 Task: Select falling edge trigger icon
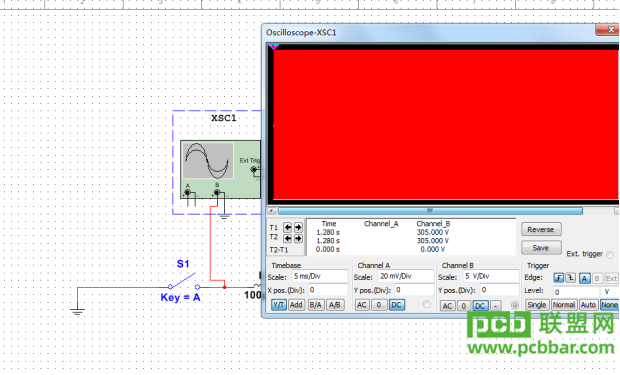click(x=570, y=278)
